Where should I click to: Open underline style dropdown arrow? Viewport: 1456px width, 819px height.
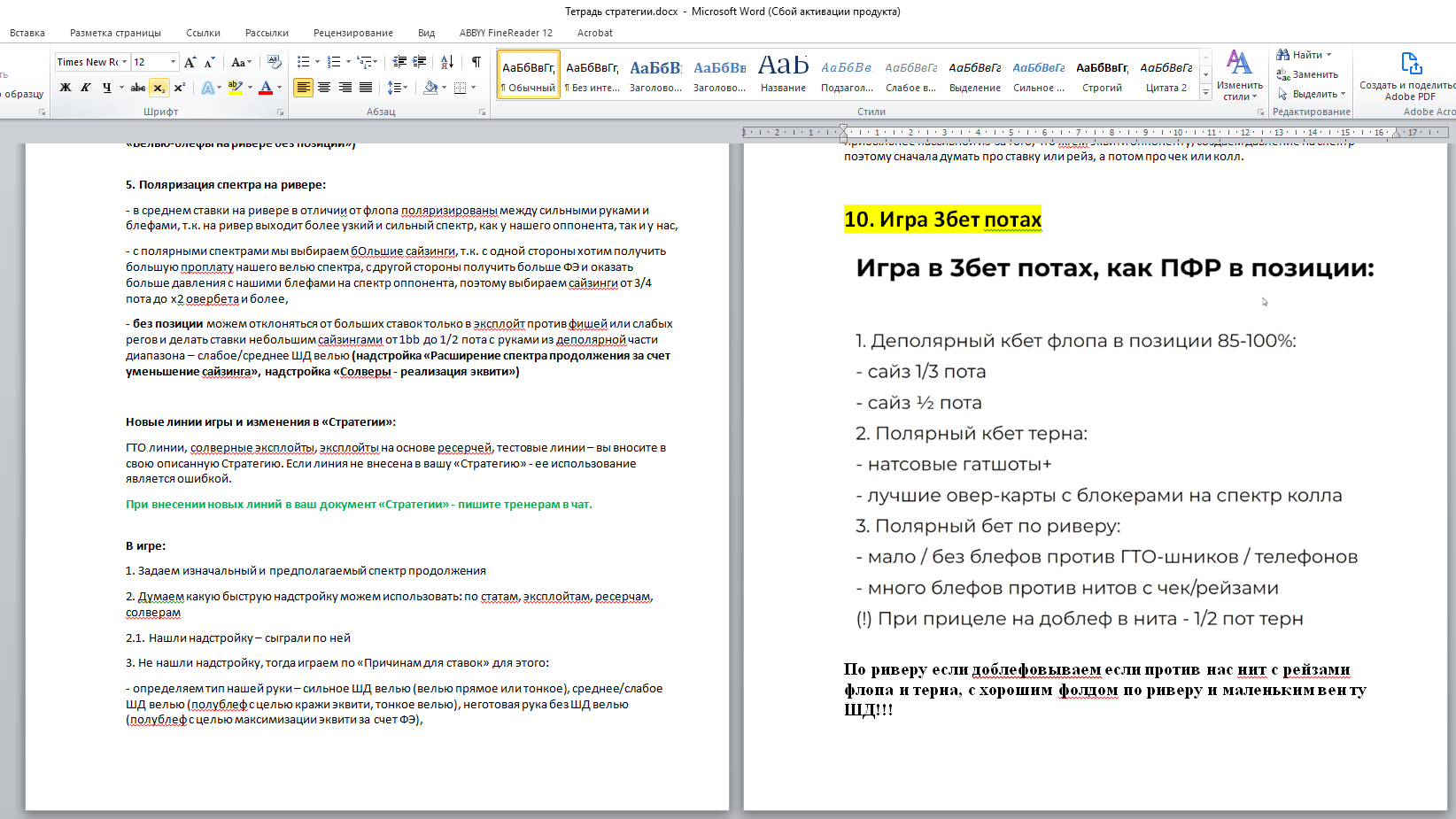[121, 88]
